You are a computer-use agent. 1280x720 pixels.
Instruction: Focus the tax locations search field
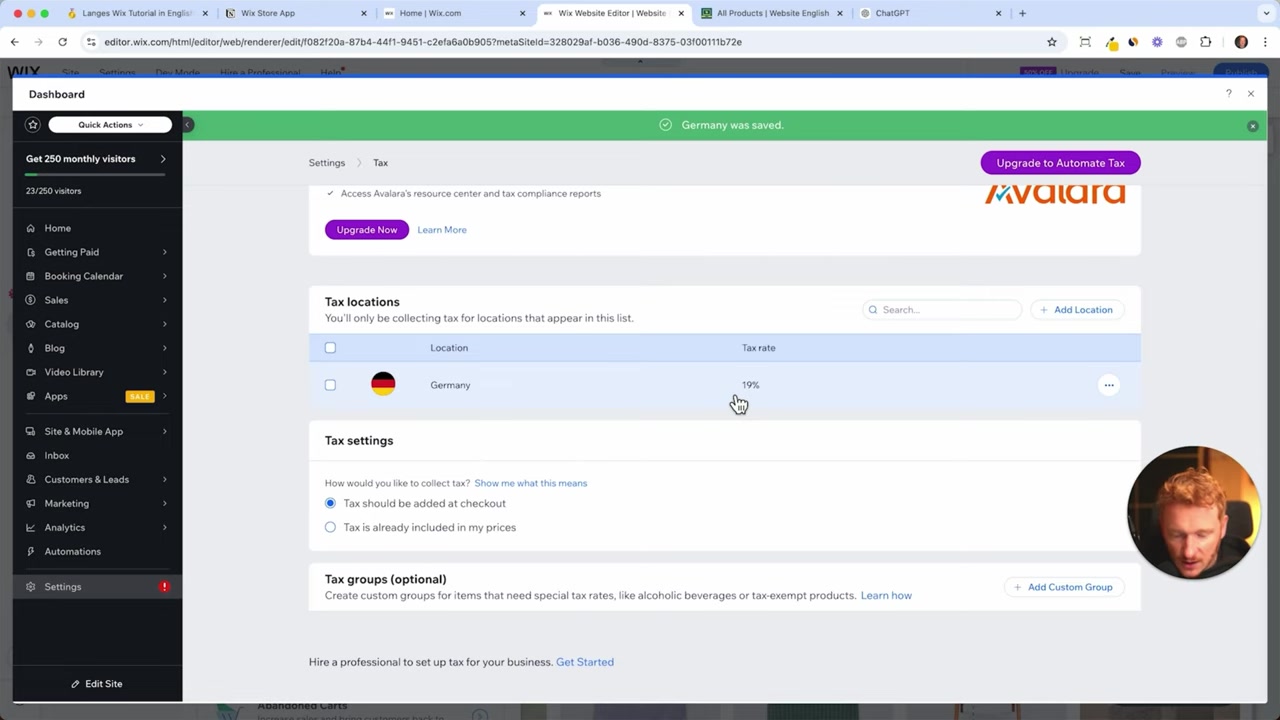click(942, 310)
